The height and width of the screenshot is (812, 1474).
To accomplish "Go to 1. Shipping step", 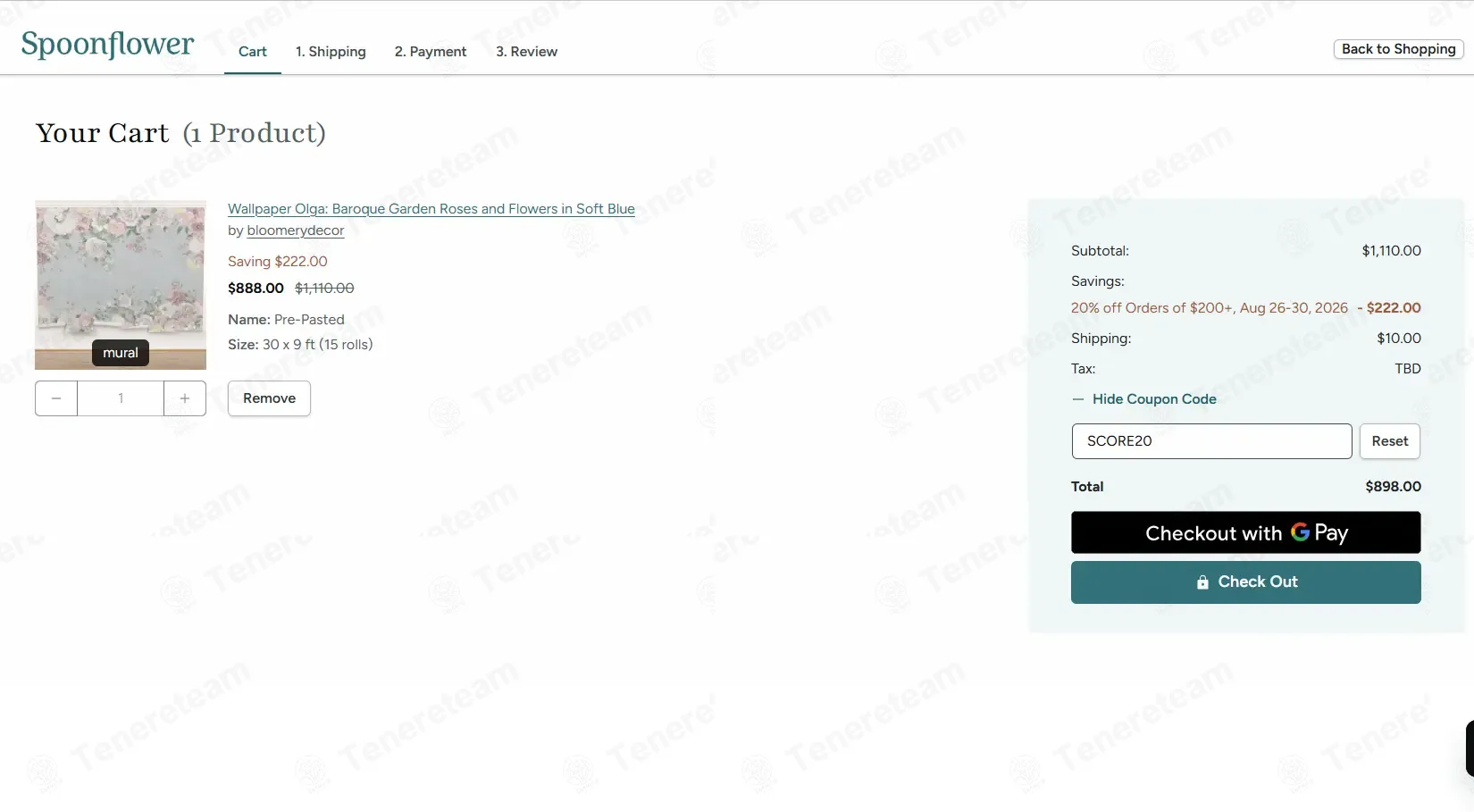I will point(331,52).
